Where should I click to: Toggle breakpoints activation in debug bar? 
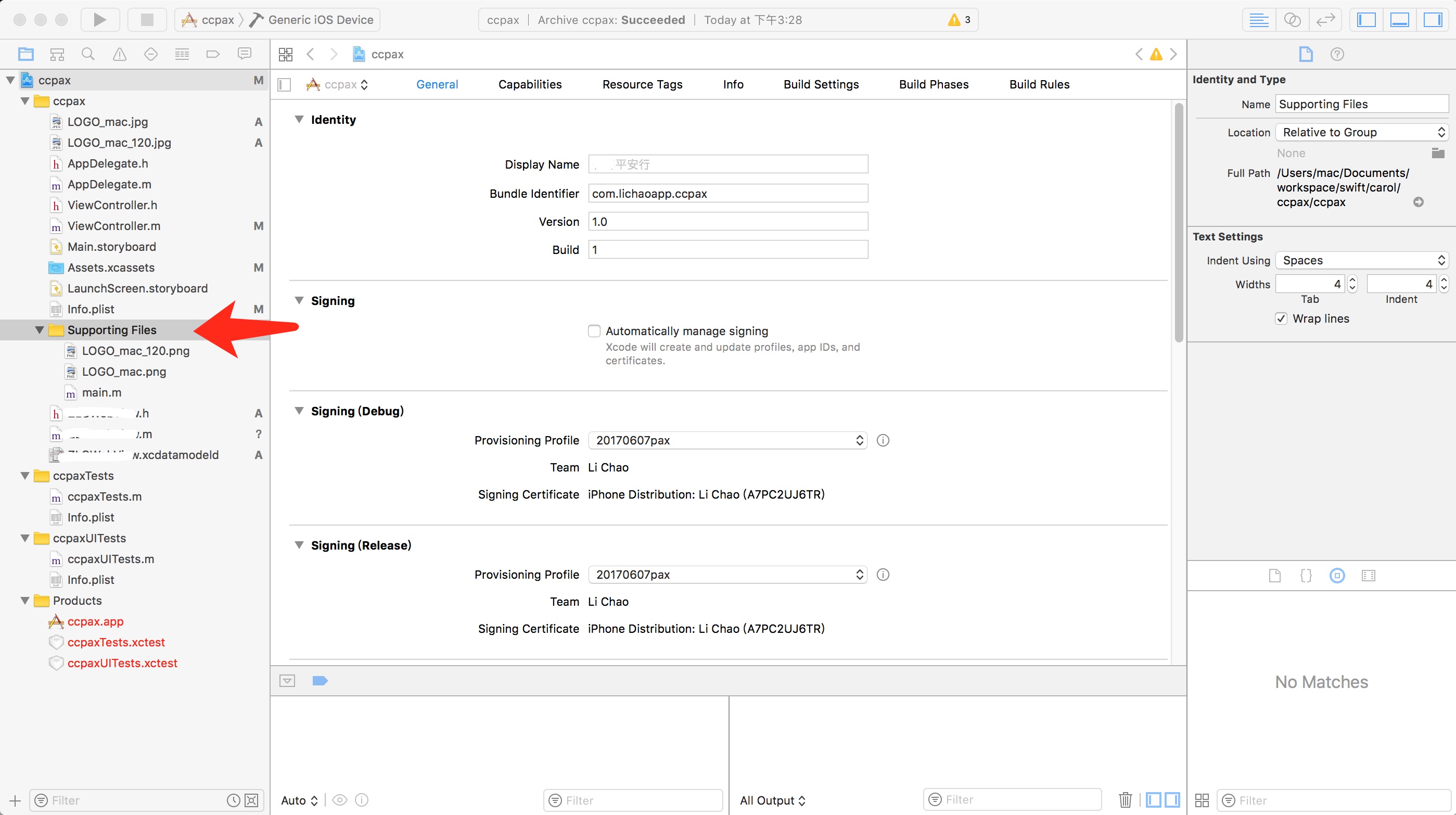coord(320,681)
